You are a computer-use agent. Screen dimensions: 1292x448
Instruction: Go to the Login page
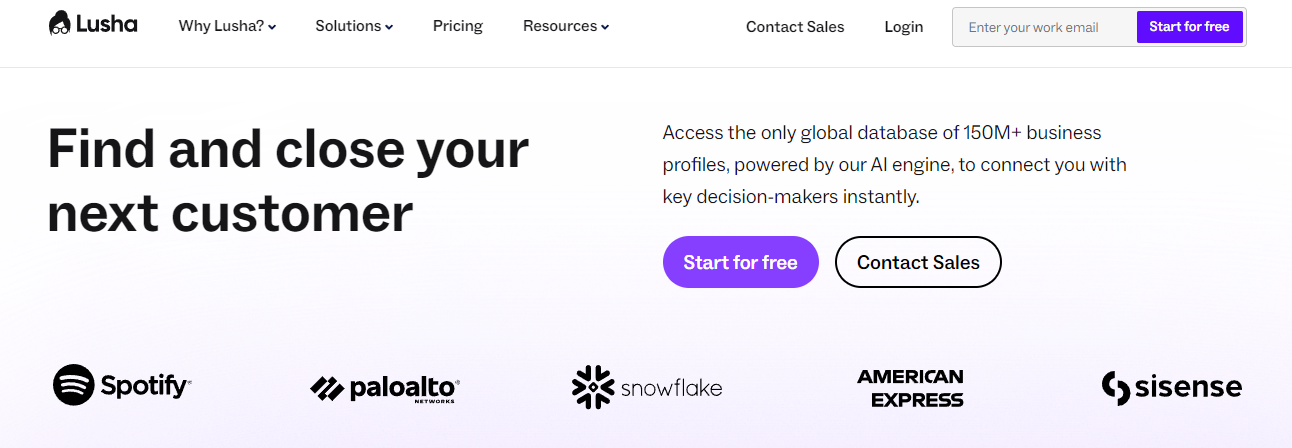click(x=904, y=27)
